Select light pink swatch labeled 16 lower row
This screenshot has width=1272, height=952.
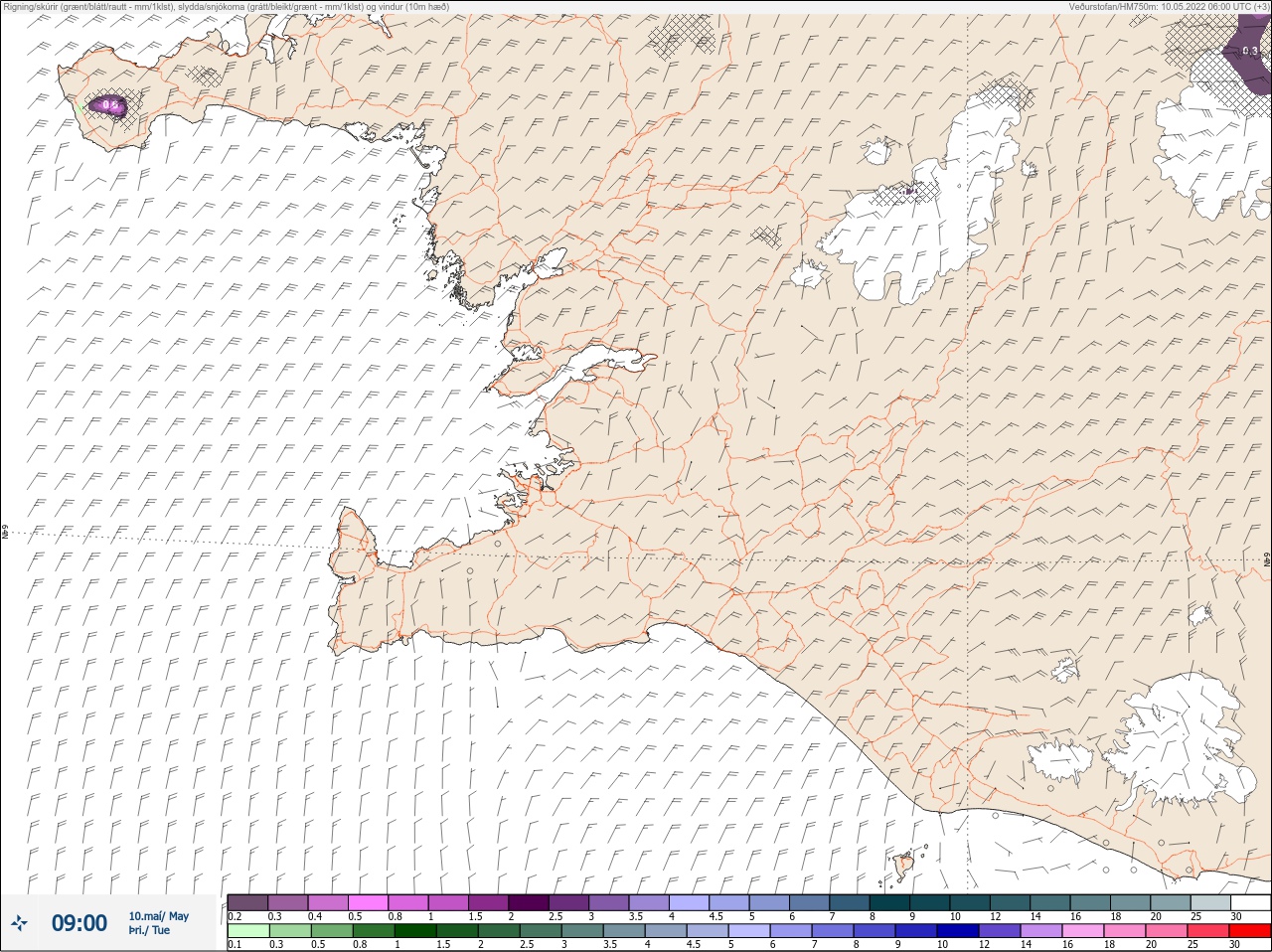click(1083, 930)
